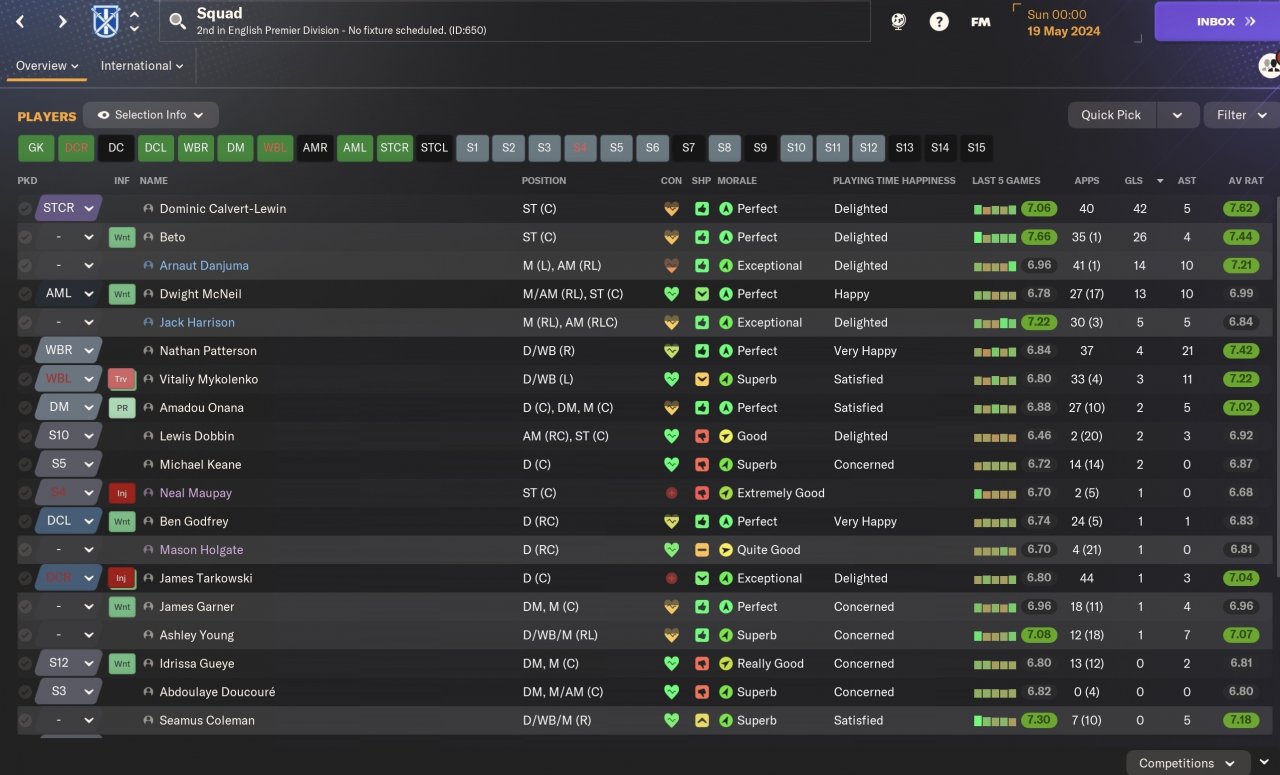Go back with the left navigation arrow
Image resolution: width=1280 pixels, height=775 pixels.
[x=20, y=21]
